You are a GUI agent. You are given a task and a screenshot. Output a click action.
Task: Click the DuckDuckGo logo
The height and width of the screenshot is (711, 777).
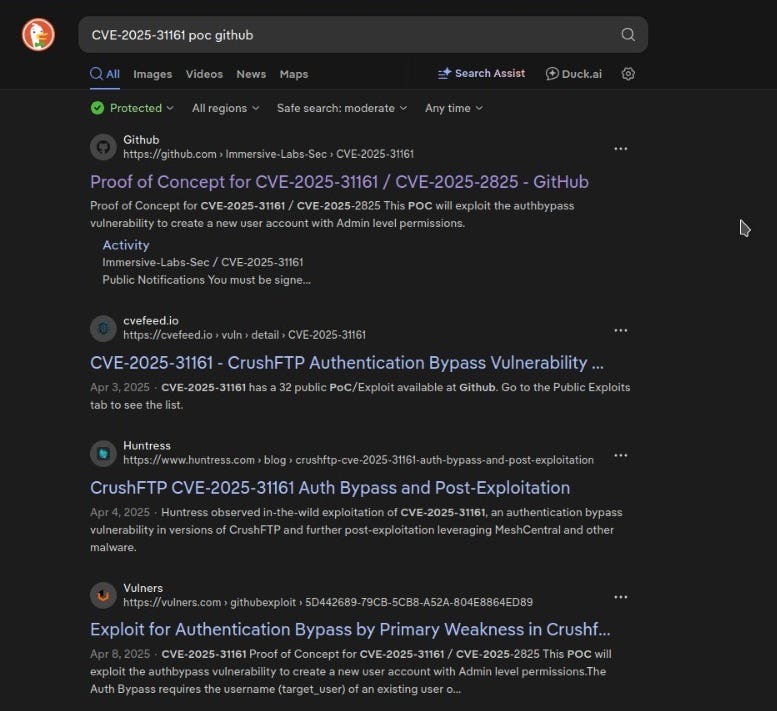coord(38,35)
